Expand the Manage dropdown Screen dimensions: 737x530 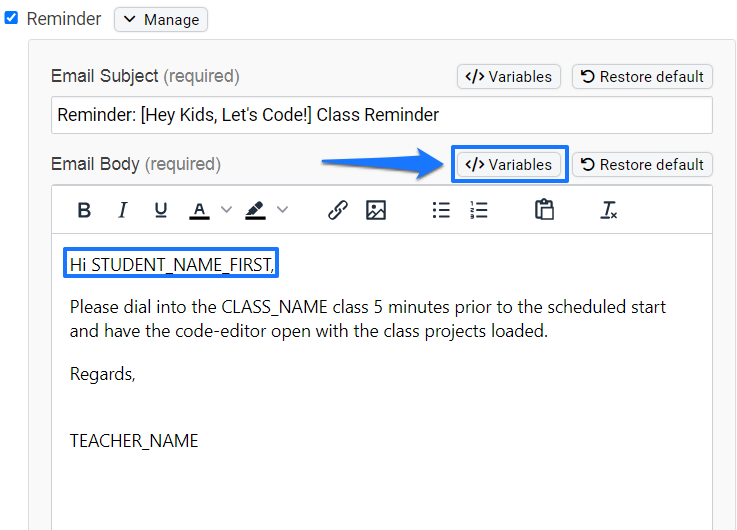[160, 19]
